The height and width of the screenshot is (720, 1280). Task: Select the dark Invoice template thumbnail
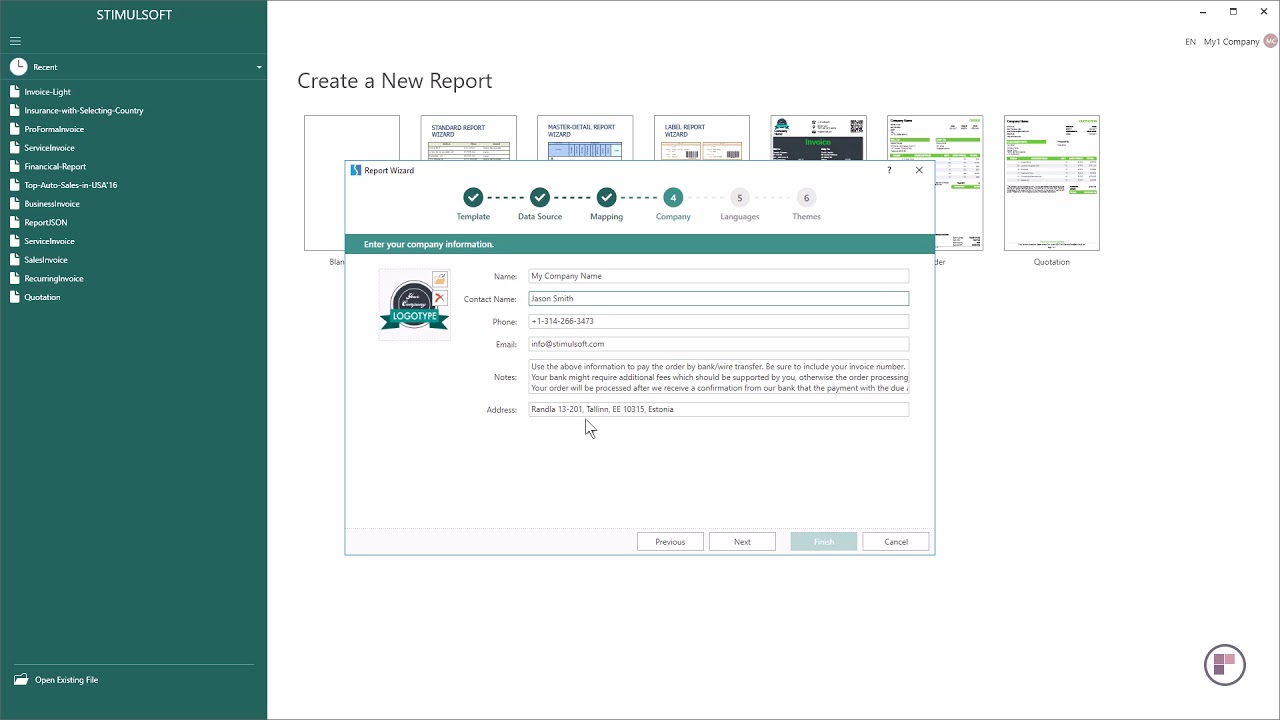point(818,140)
